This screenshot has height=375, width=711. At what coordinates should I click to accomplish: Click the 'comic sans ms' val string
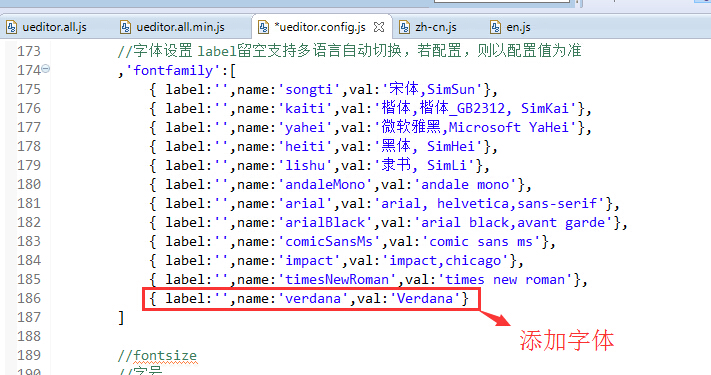pos(481,242)
